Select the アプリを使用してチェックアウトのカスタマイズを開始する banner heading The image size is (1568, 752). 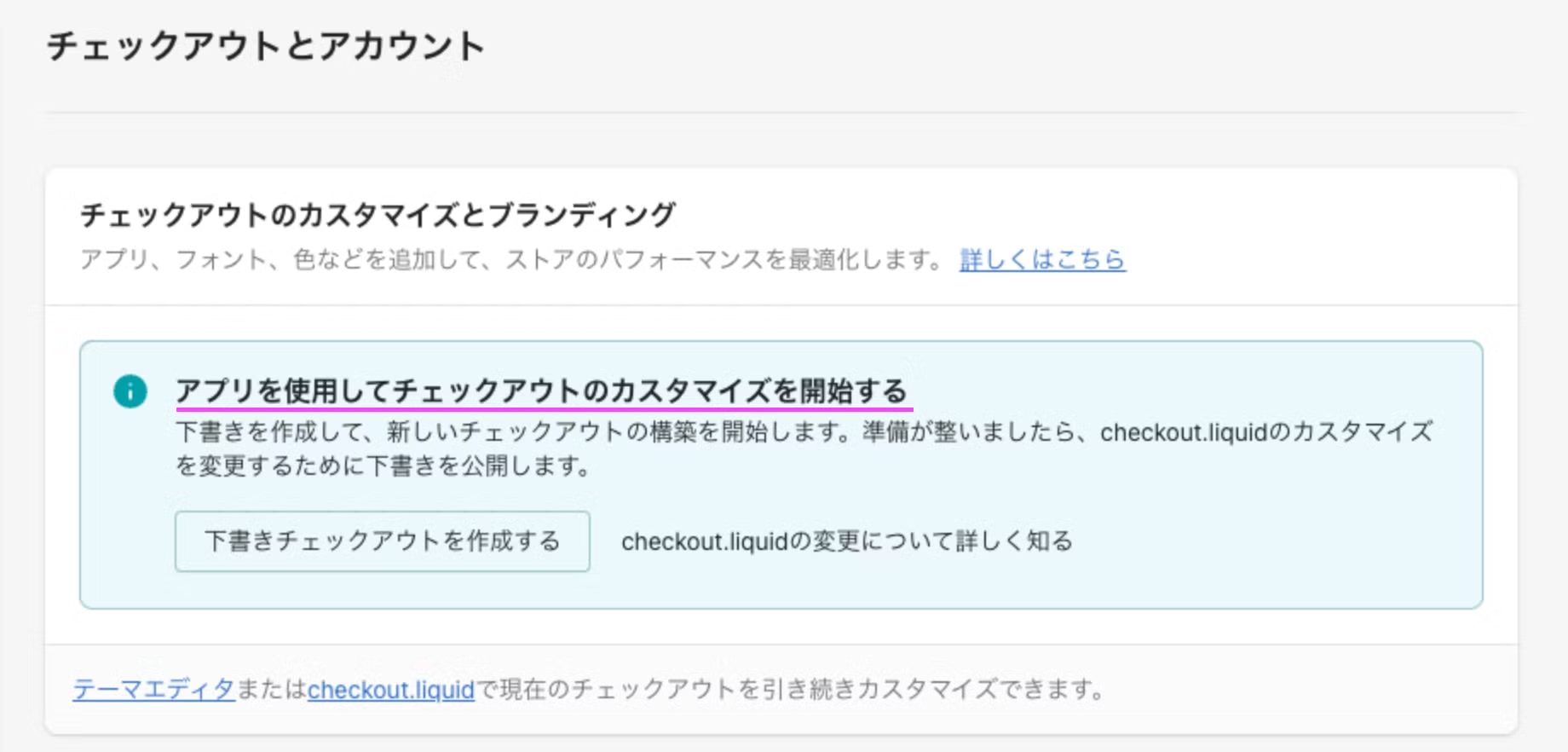[x=542, y=390]
